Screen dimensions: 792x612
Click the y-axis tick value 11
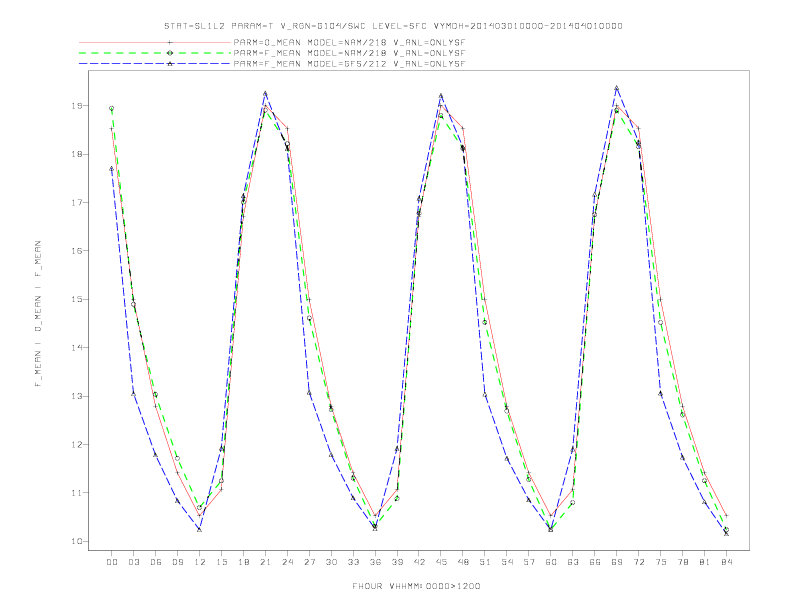(77, 493)
